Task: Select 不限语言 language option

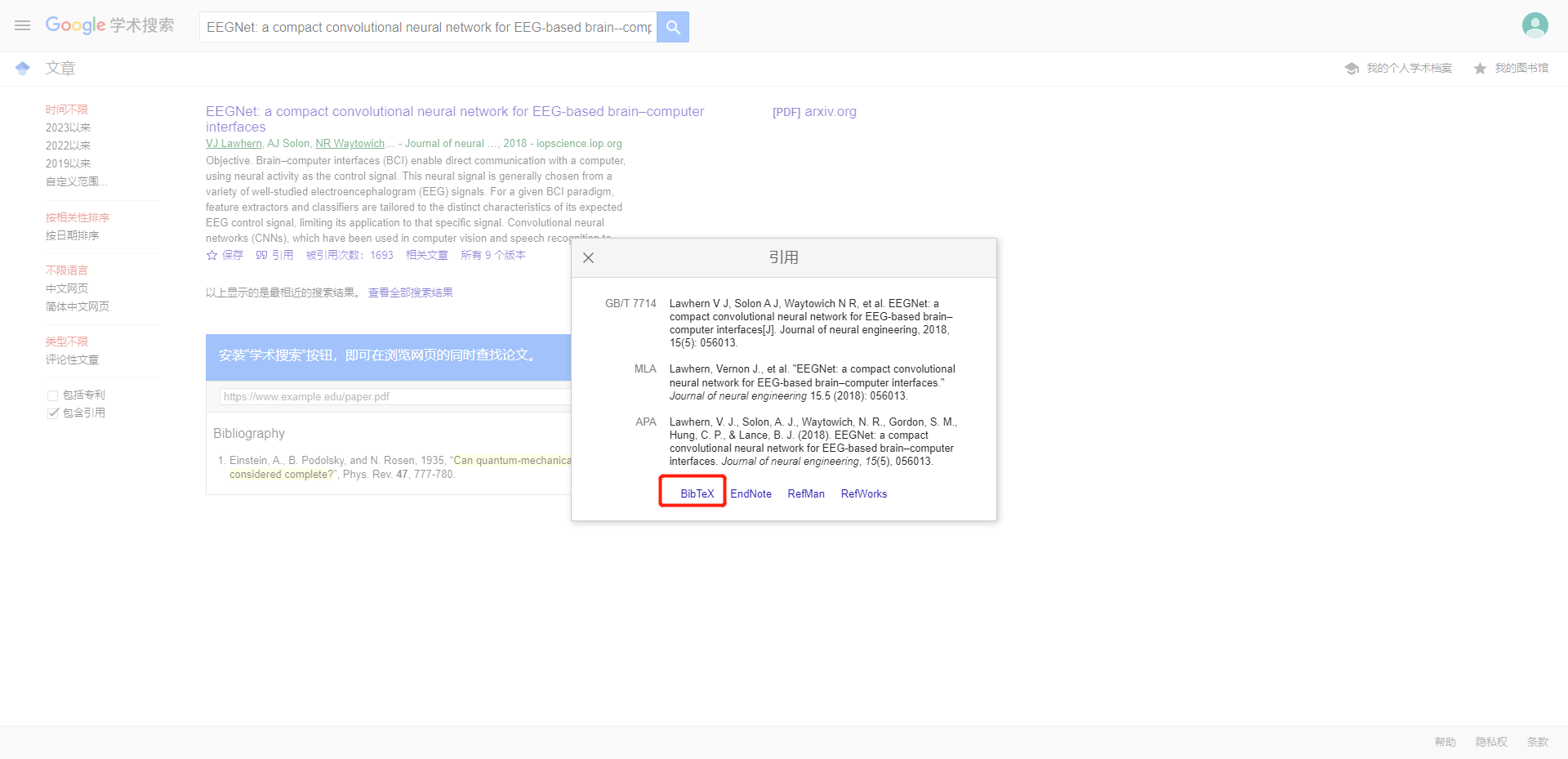Action: pos(67,270)
